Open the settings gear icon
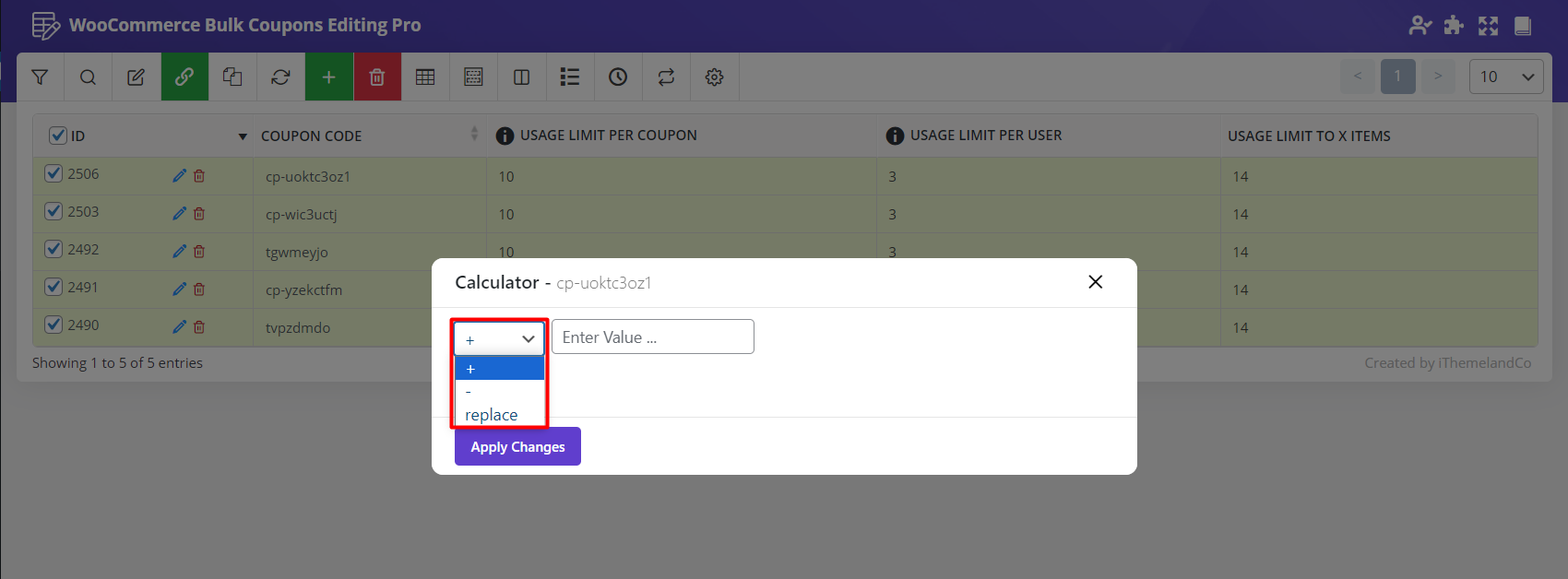The width and height of the screenshot is (1568, 579). tap(714, 77)
